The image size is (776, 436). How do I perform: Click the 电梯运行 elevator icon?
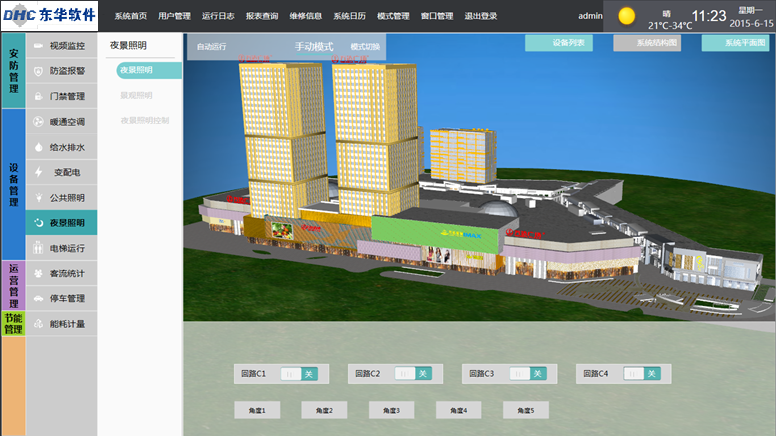coord(38,248)
